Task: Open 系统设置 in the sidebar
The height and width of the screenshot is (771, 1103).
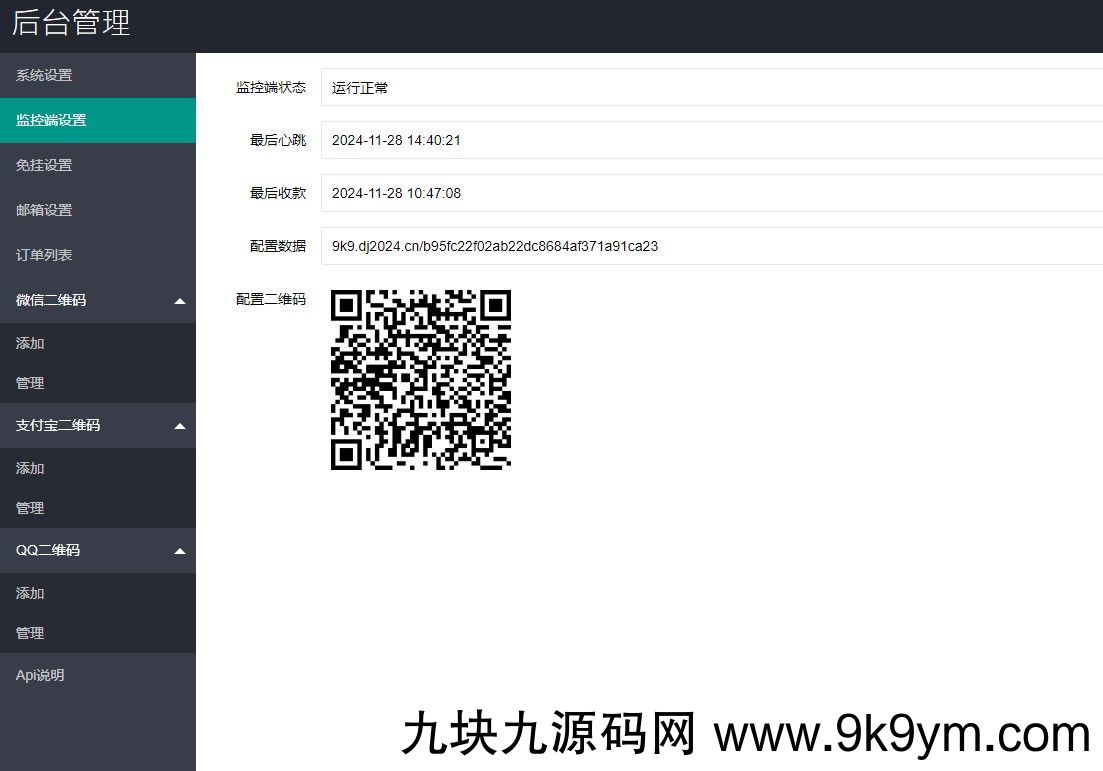Action: click(98, 75)
